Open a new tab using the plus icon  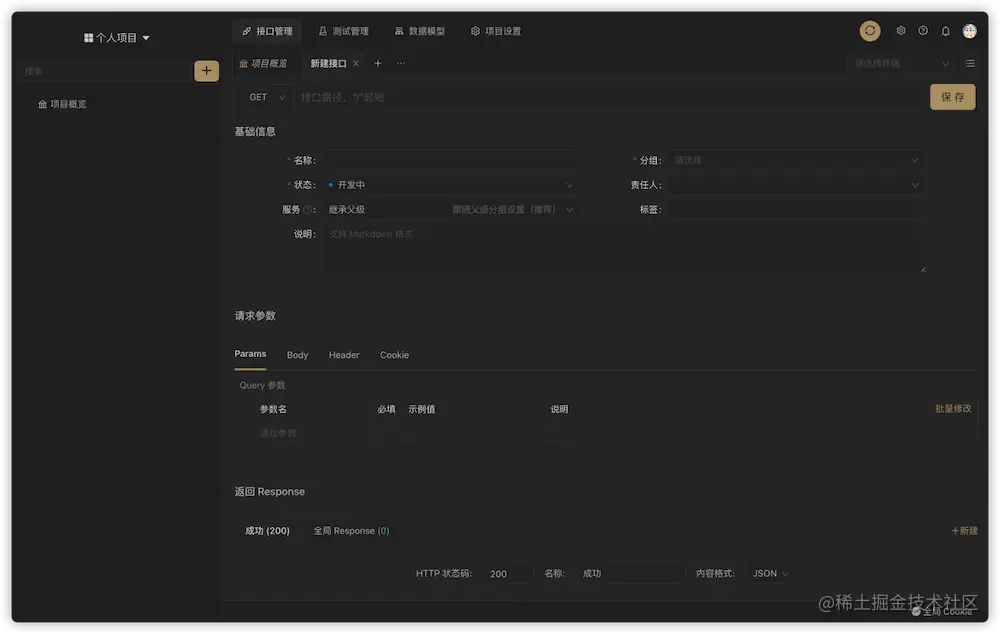tap(378, 63)
